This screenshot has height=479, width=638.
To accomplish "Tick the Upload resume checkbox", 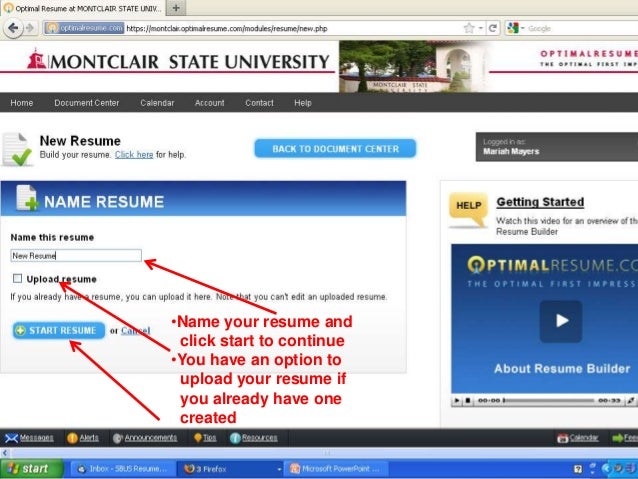I will pyautogui.click(x=17, y=278).
